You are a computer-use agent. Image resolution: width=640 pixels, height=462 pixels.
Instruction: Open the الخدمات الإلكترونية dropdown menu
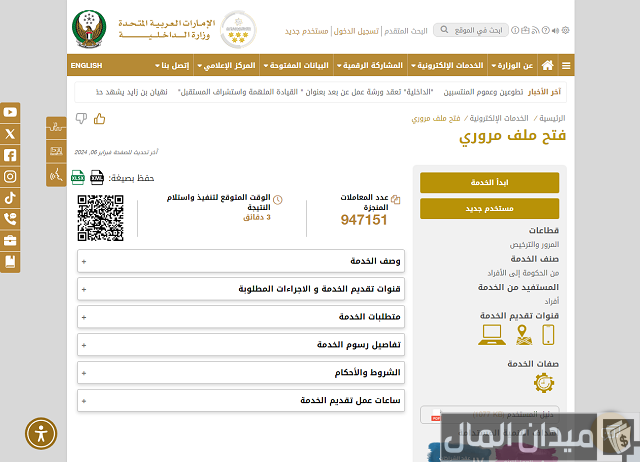pos(447,65)
